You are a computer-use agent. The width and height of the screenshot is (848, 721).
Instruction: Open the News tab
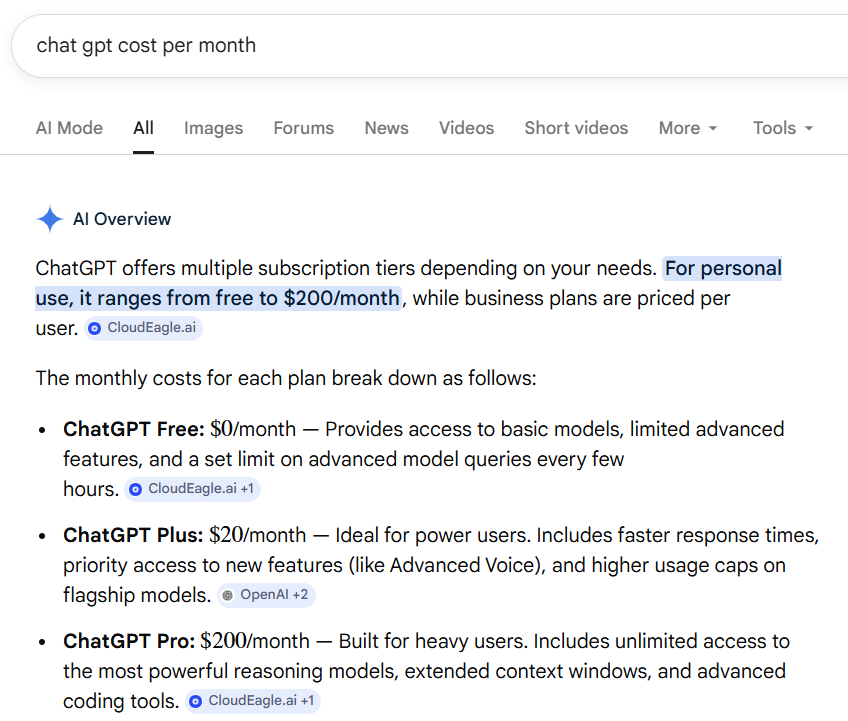pos(386,128)
